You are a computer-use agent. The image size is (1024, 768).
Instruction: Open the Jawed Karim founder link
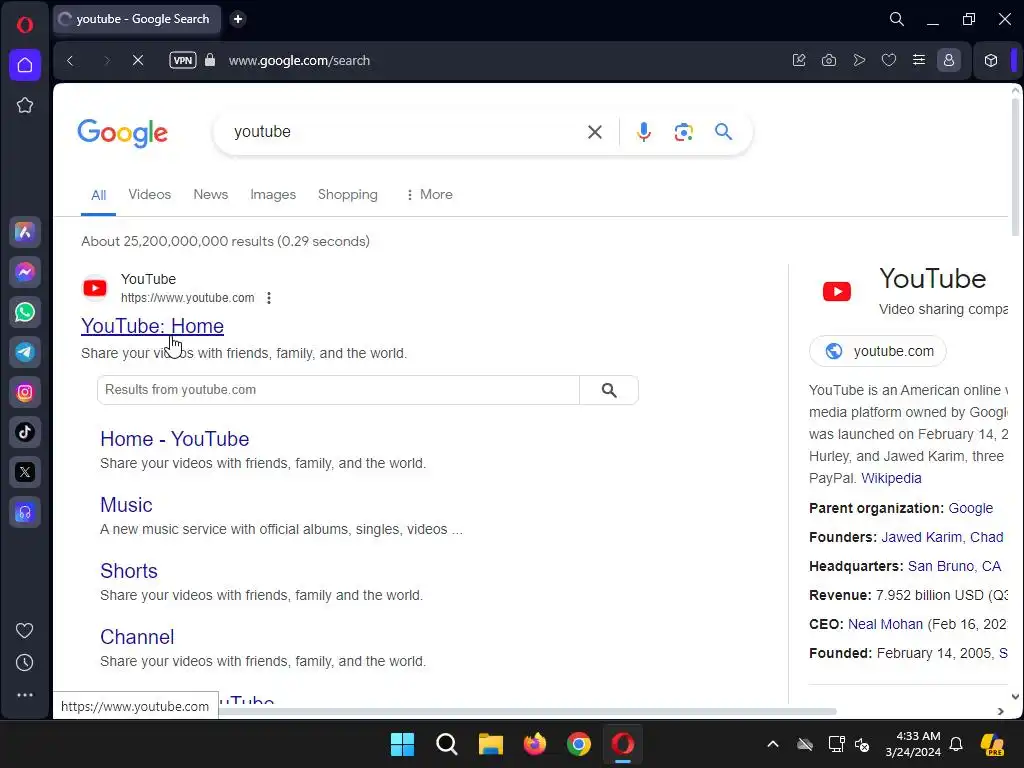point(921,537)
